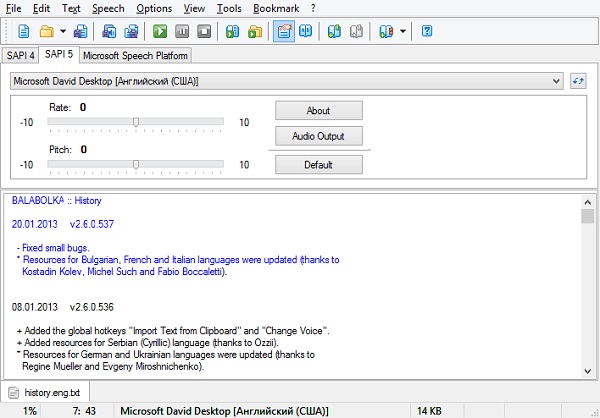The image size is (600, 418).
Task: Open the Microsoft David Desktop voice dropdown
Action: pos(287,81)
